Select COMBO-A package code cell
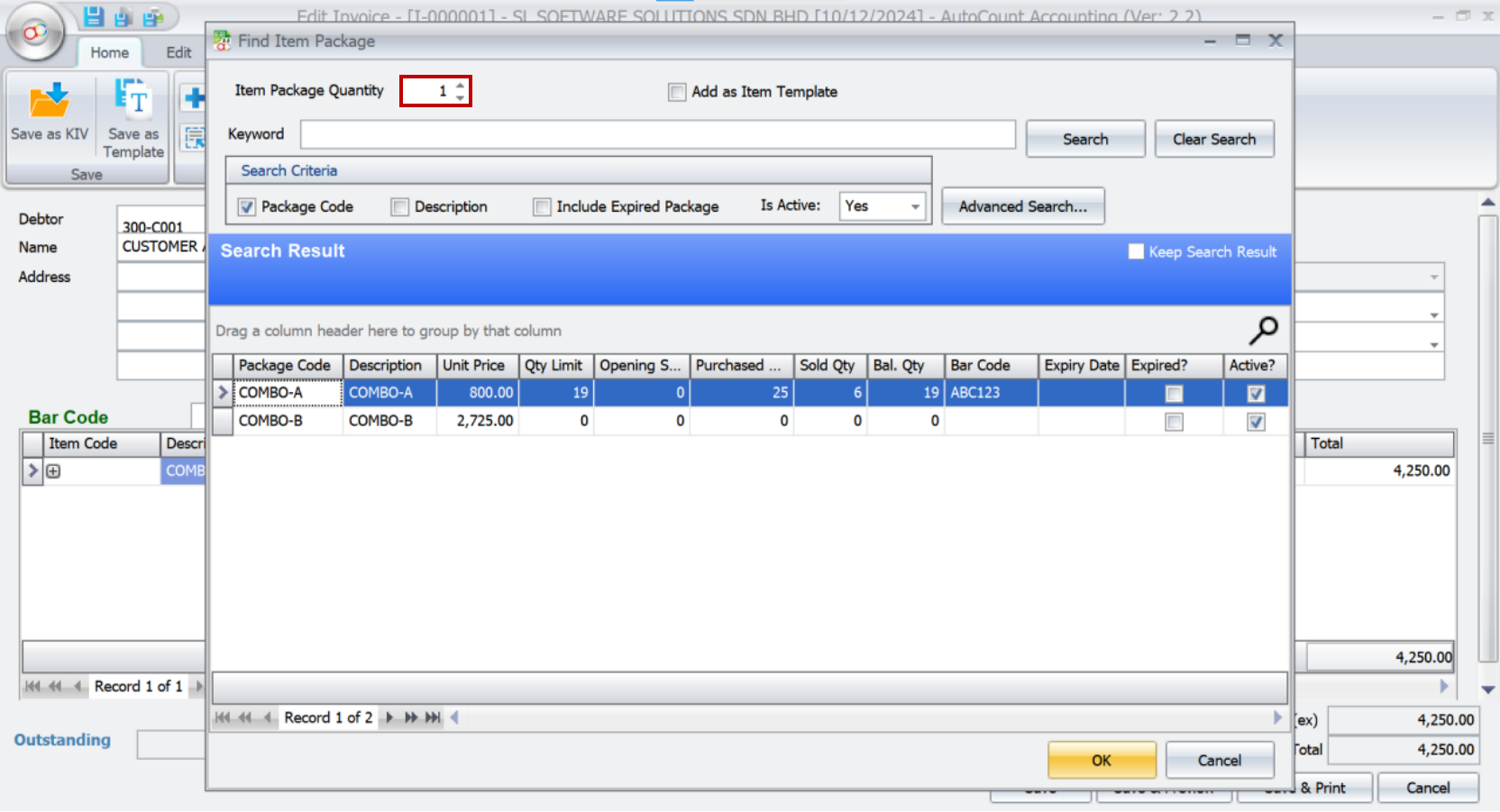This screenshot has height=812, width=1500. coord(288,393)
